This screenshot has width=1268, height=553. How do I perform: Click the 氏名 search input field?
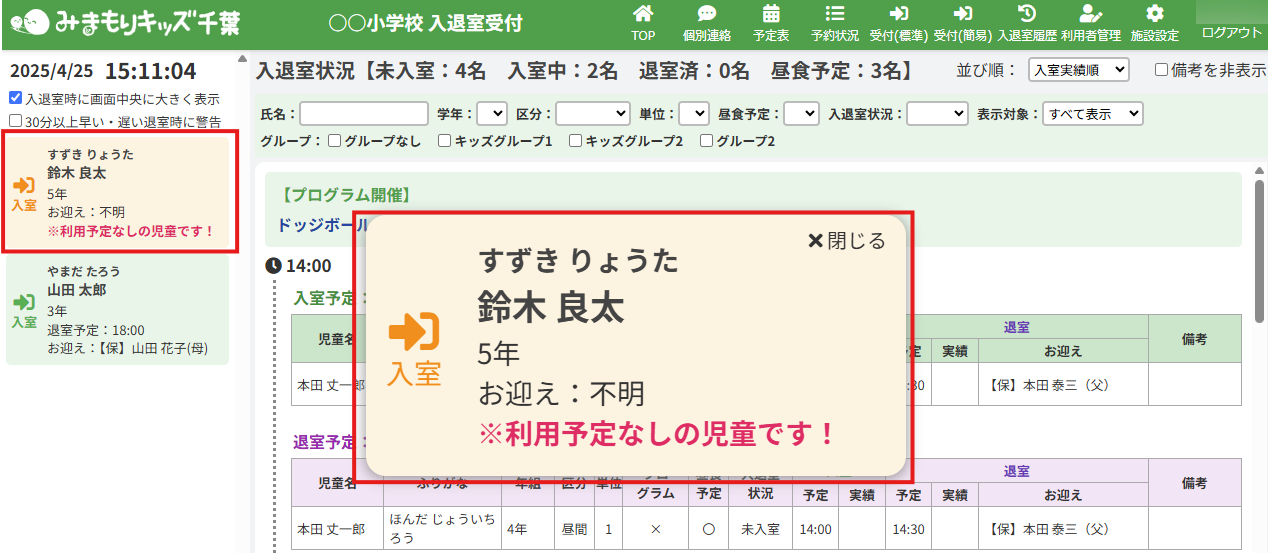click(364, 114)
